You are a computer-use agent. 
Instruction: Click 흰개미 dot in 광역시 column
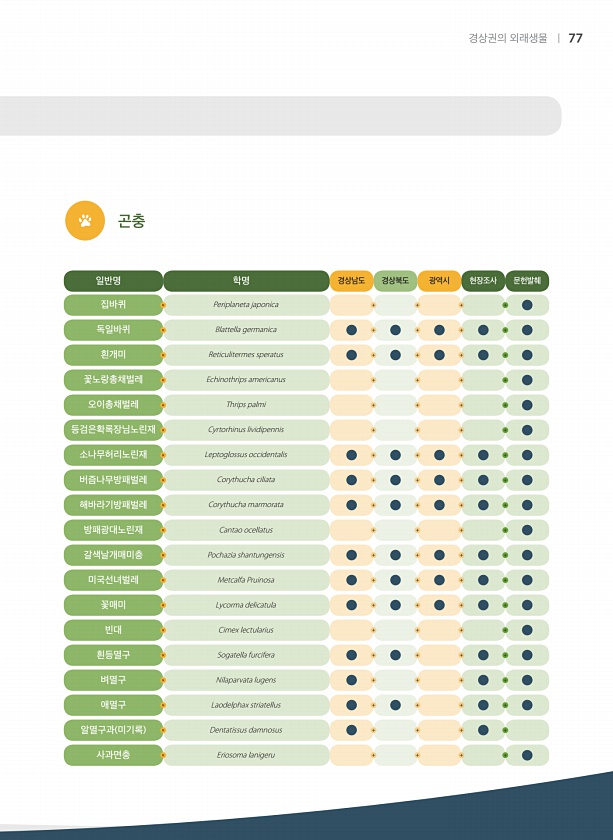pyautogui.click(x=439, y=355)
